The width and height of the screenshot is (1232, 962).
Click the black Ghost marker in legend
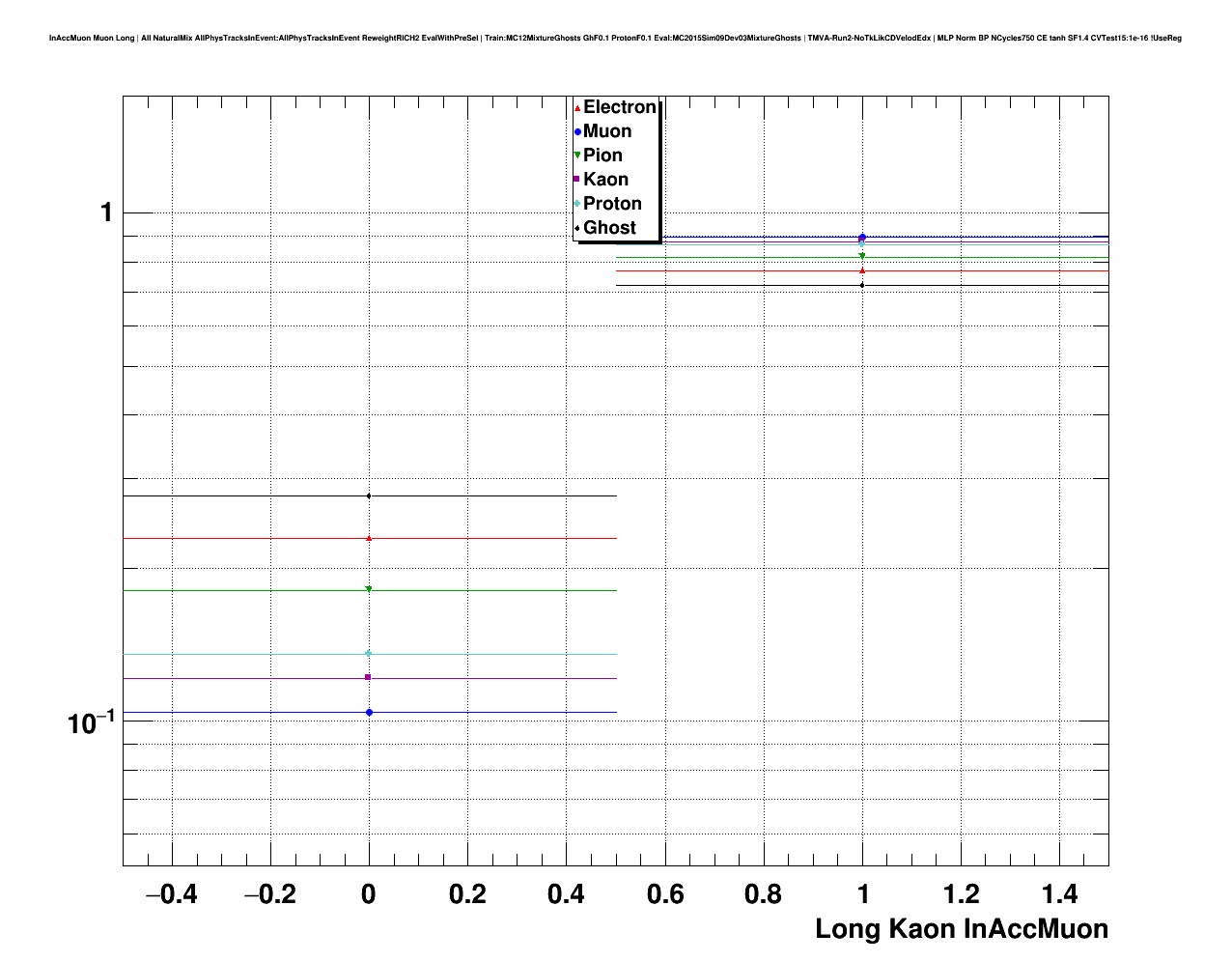click(577, 228)
